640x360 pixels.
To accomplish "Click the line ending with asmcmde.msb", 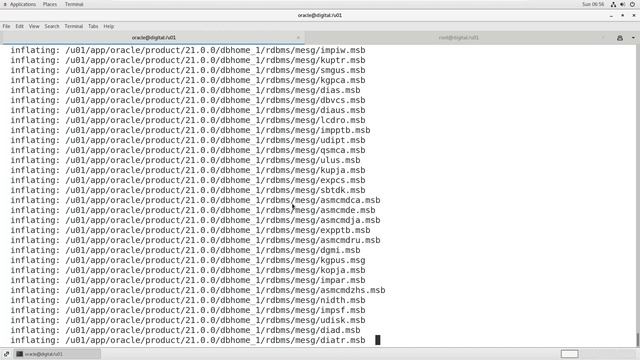I will (193, 210).
